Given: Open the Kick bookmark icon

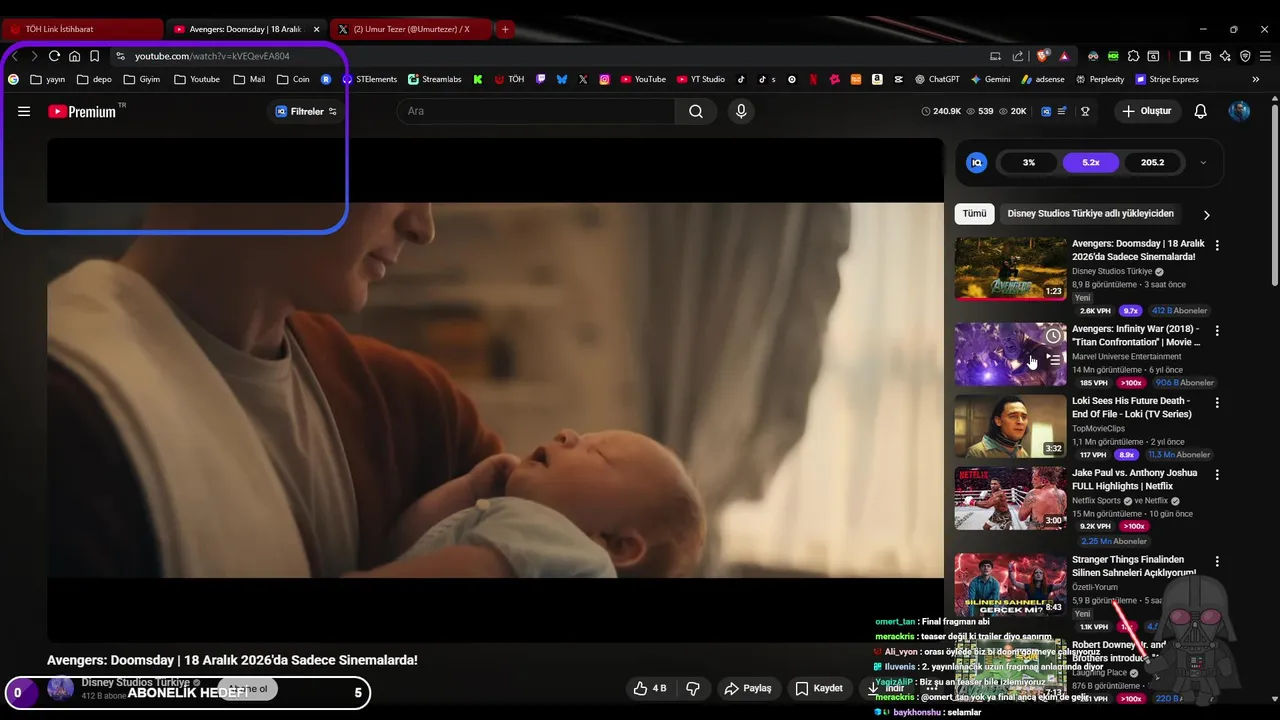Looking at the screenshot, I should (478, 79).
